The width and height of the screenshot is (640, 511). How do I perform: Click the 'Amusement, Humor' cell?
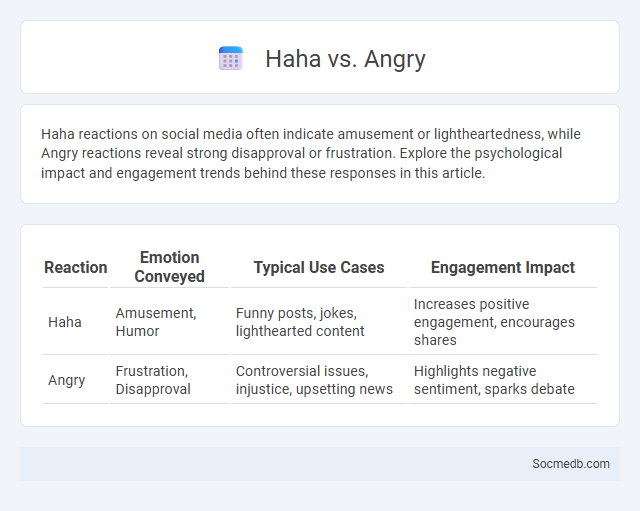pos(169,322)
